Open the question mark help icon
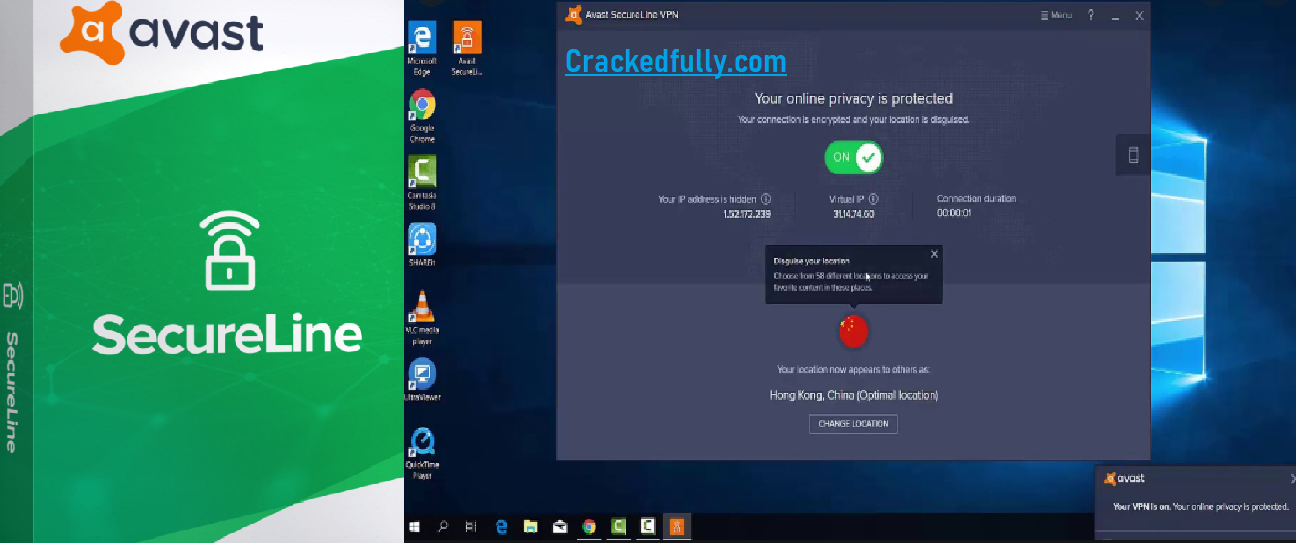This screenshot has height=543, width=1296. (x=1091, y=15)
